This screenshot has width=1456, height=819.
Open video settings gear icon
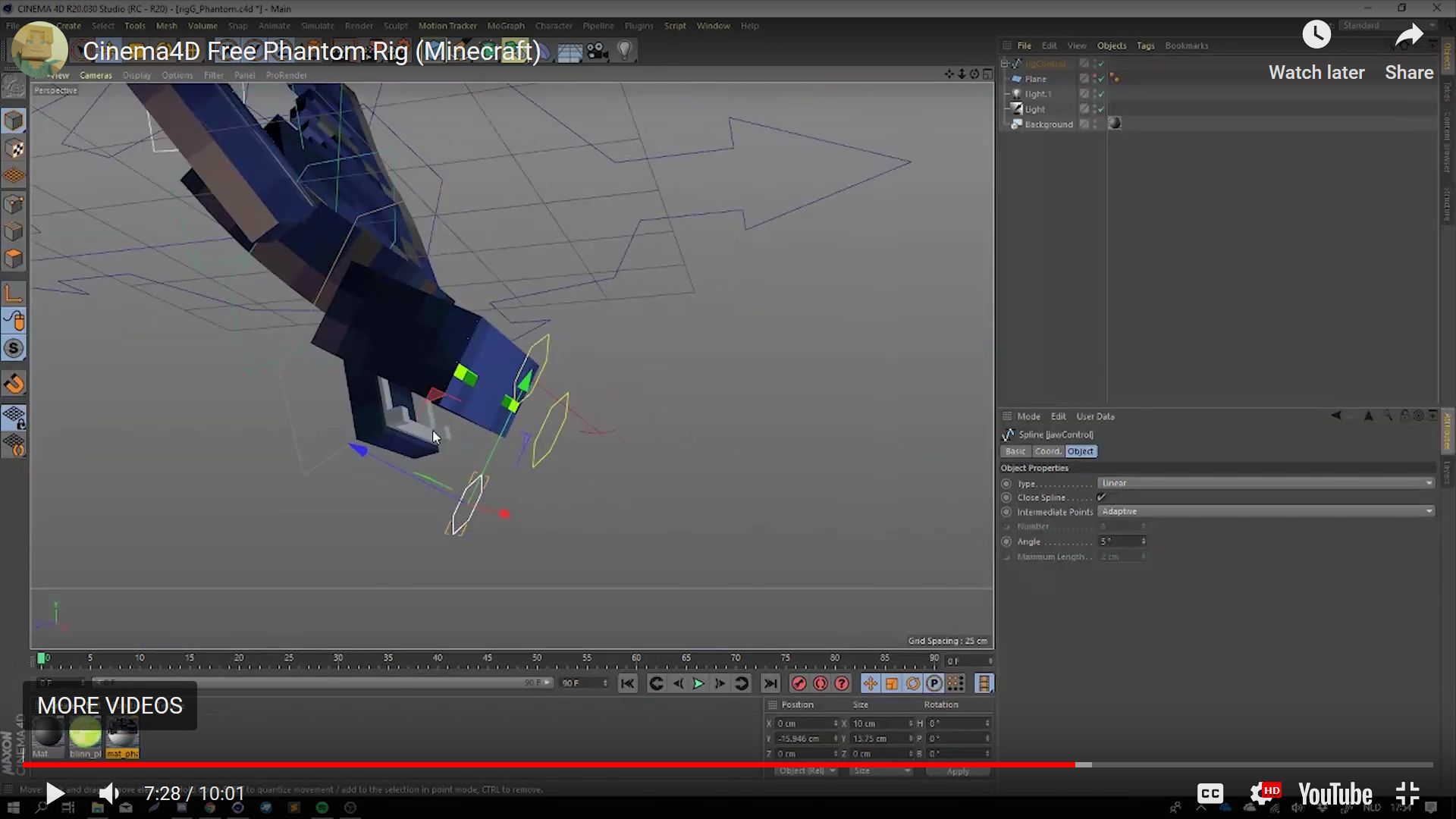[x=1264, y=794]
